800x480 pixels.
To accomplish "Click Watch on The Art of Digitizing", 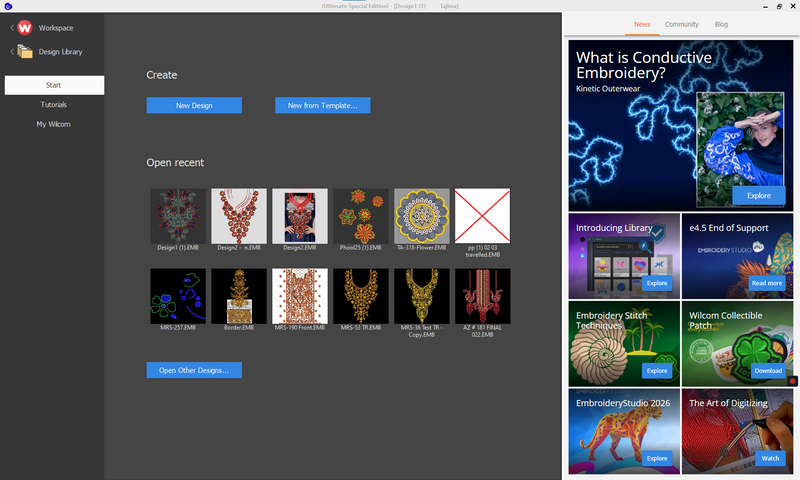I will [770, 458].
